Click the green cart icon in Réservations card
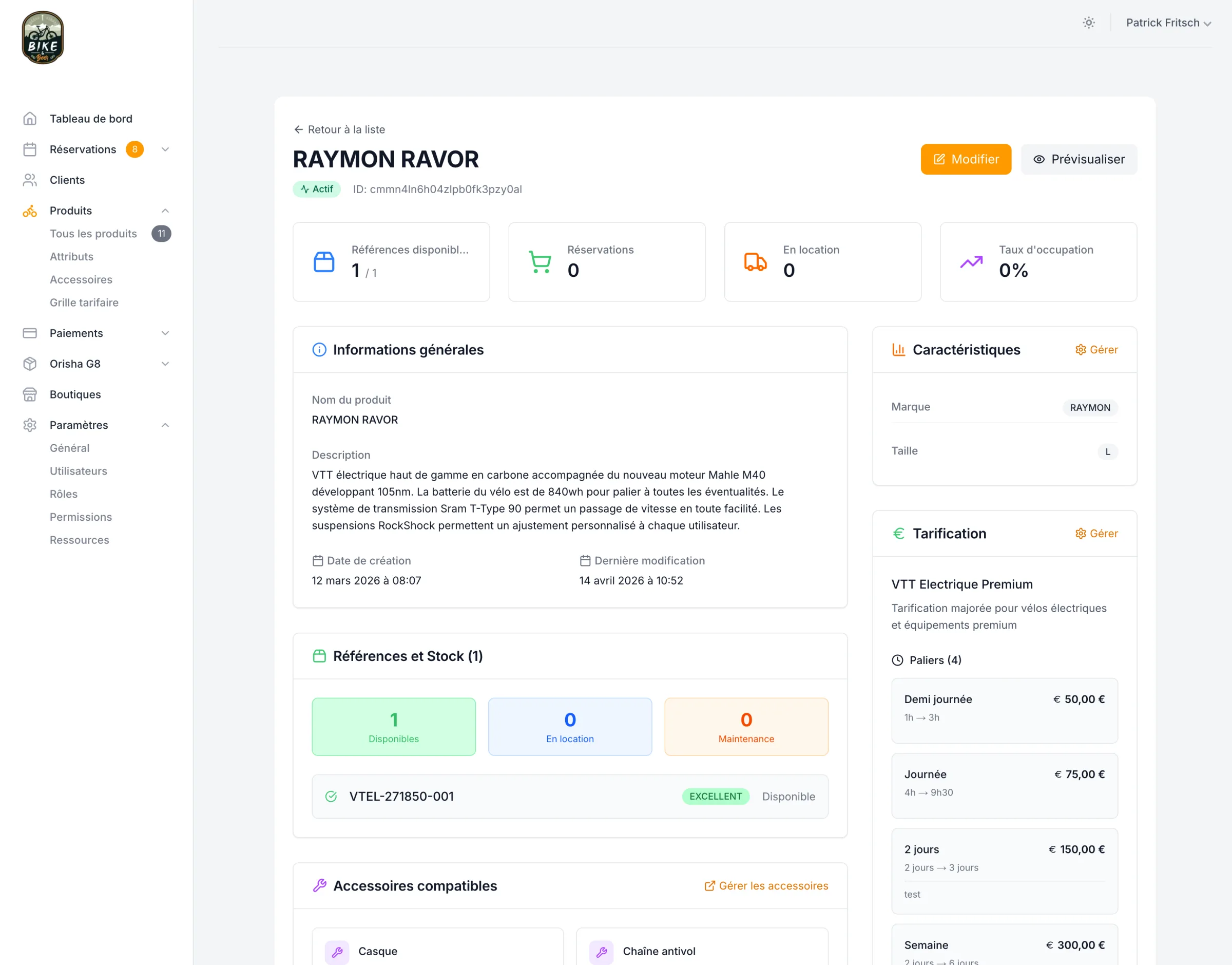The width and height of the screenshot is (1232, 965). [540, 262]
